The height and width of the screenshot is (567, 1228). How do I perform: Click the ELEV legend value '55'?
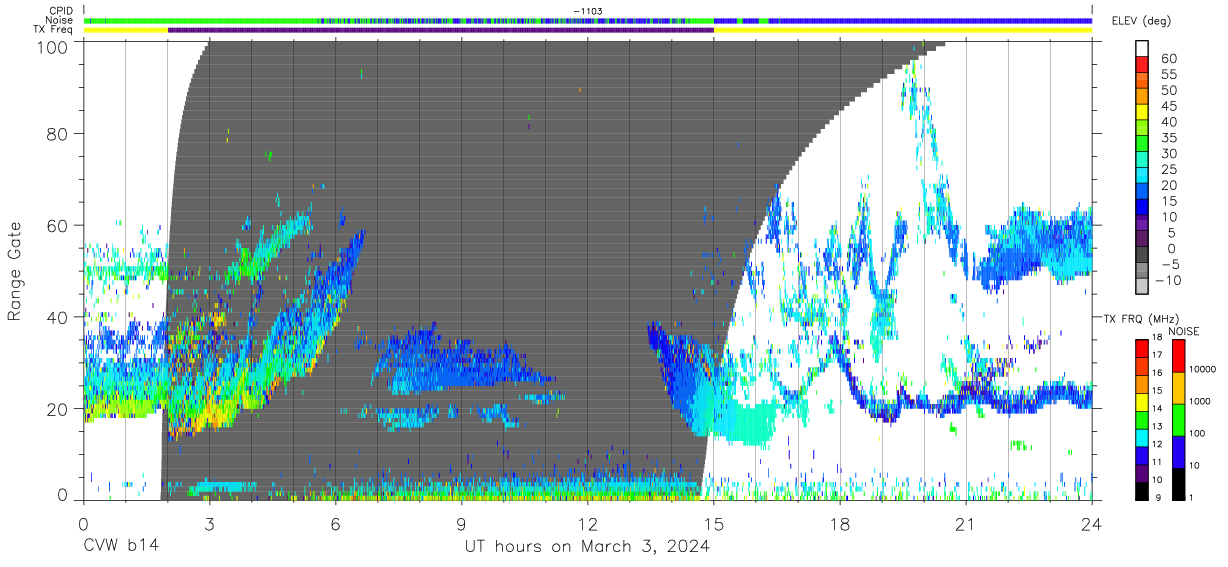click(1170, 74)
